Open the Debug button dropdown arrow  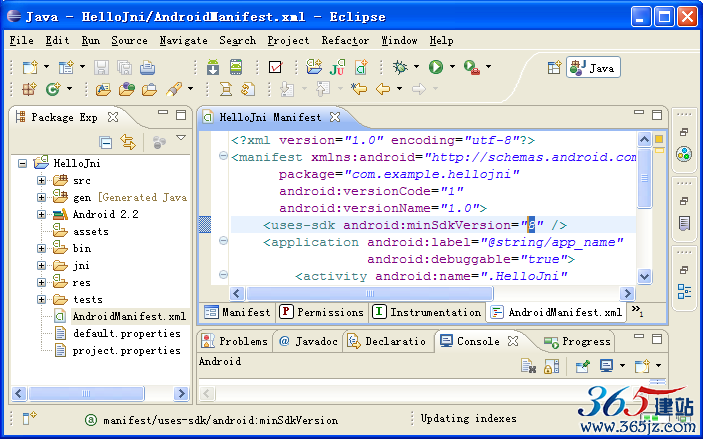pyautogui.click(x=417, y=67)
